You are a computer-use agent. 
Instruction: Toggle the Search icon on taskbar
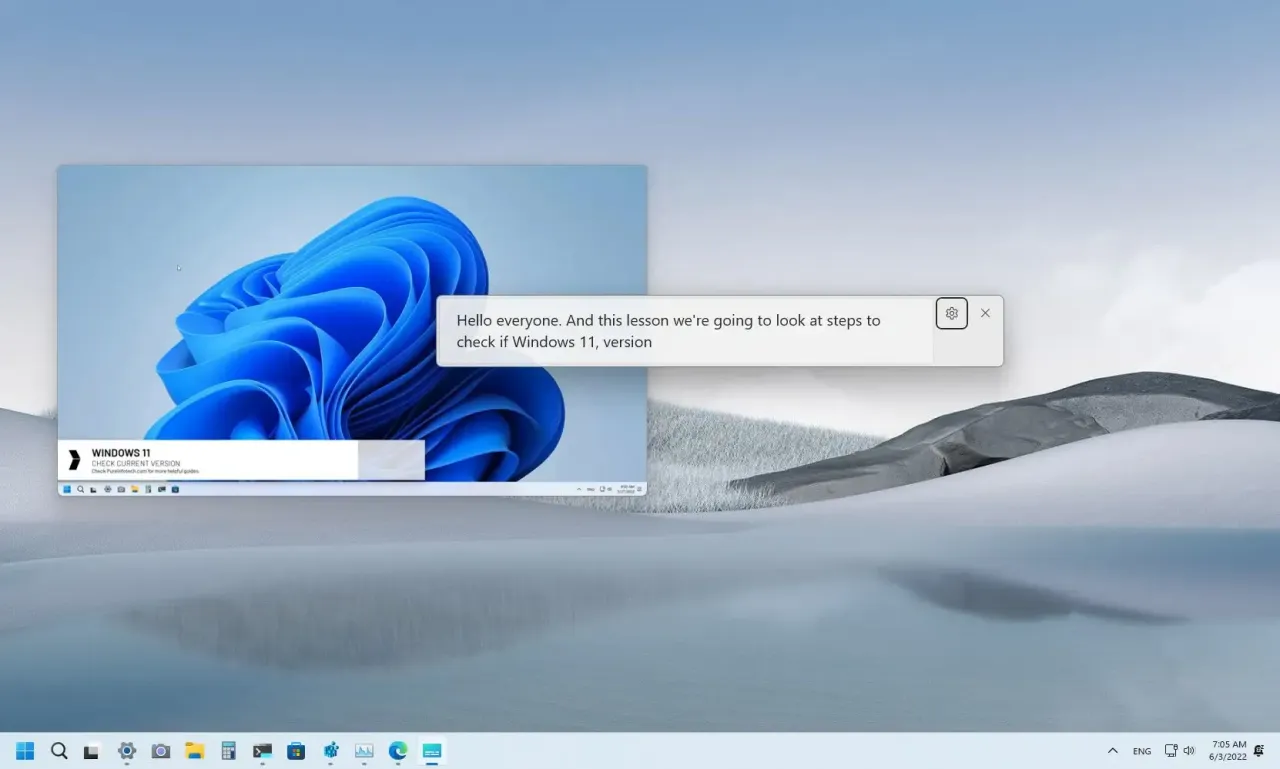click(59, 750)
